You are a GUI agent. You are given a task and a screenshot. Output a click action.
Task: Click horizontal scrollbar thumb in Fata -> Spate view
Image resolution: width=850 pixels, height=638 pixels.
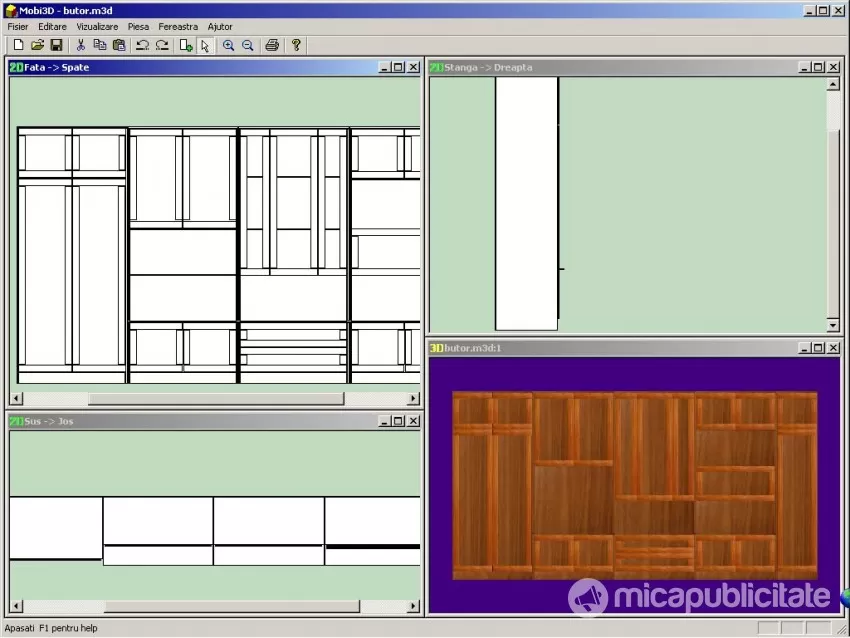coord(216,398)
